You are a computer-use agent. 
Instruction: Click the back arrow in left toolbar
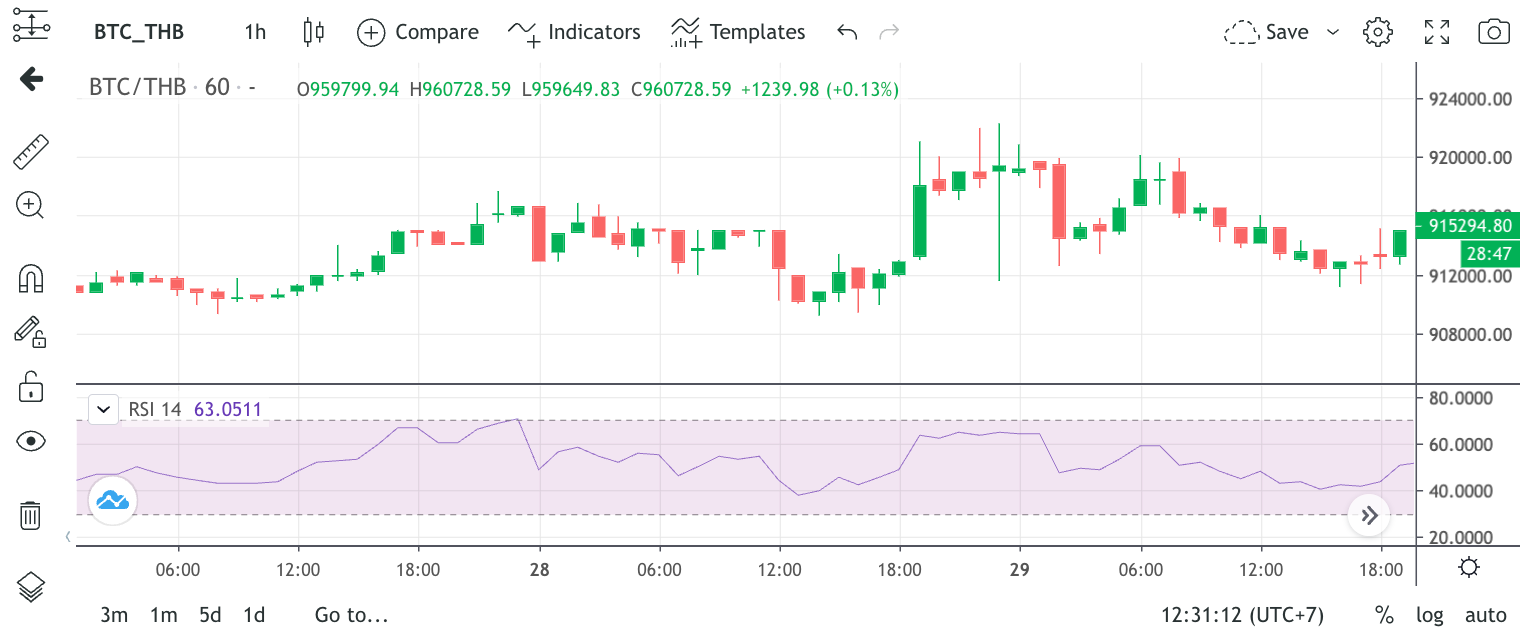(31, 79)
